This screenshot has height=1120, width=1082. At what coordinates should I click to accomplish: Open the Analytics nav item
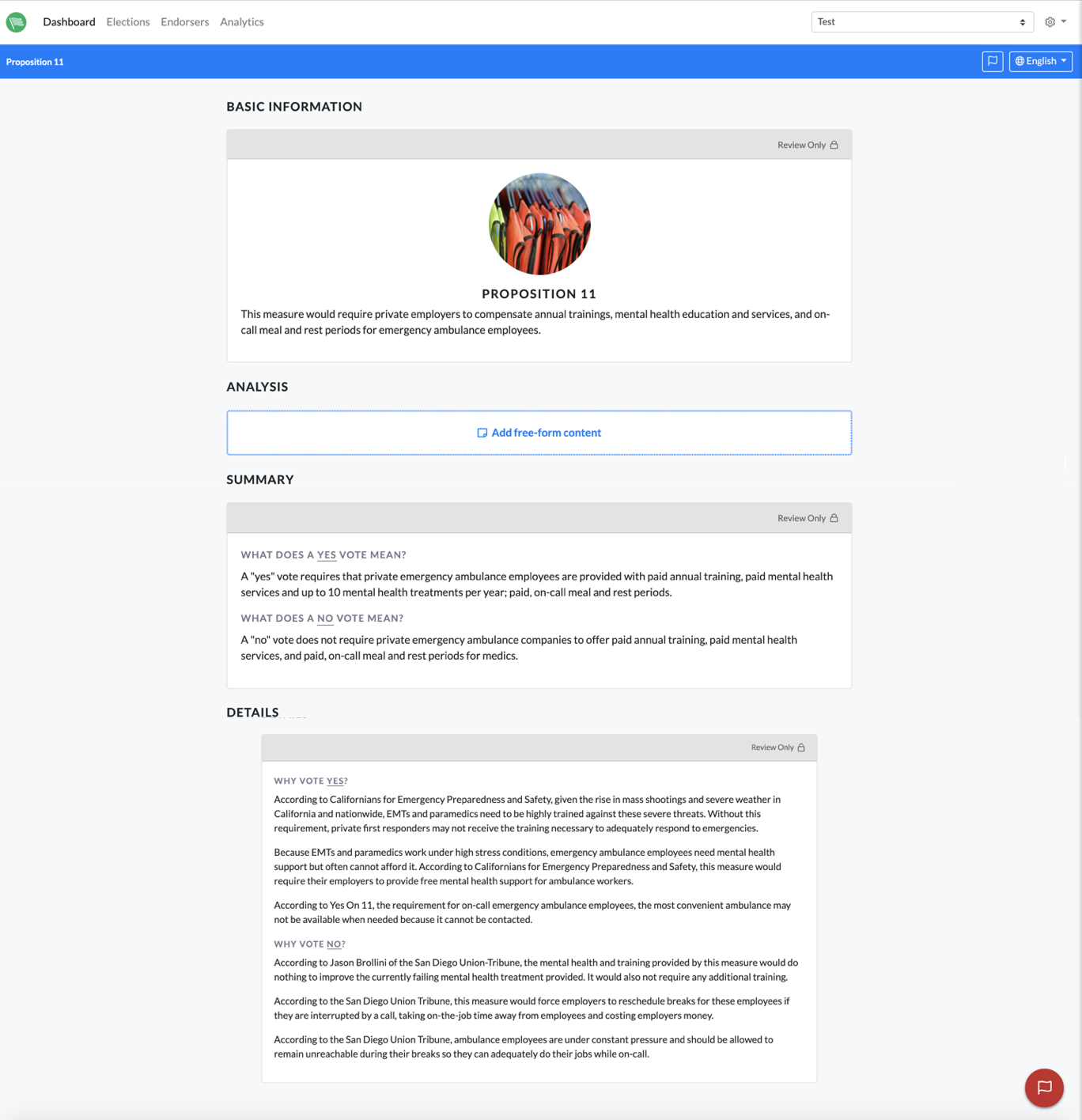pos(242,22)
